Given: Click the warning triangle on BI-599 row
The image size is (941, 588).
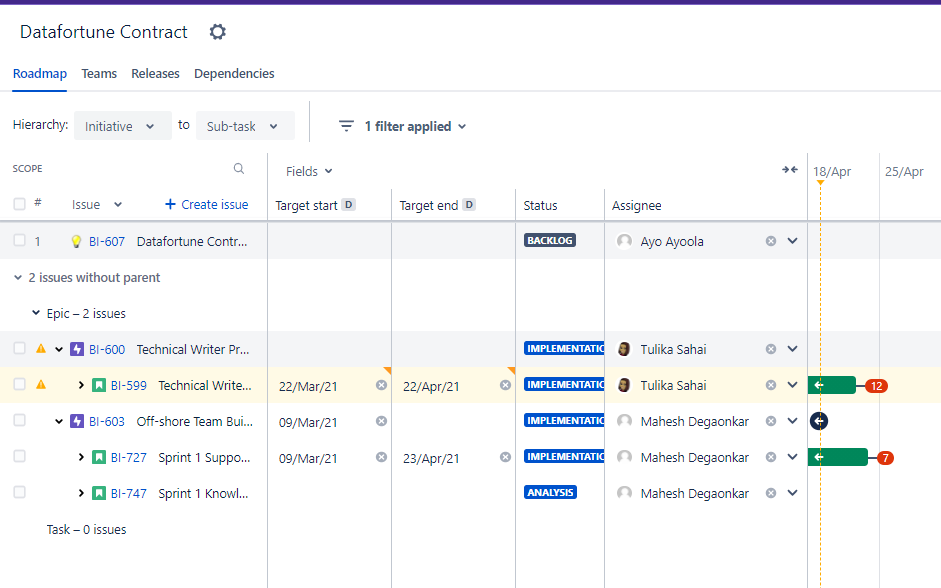Looking at the screenshot, I should (41, 385).
